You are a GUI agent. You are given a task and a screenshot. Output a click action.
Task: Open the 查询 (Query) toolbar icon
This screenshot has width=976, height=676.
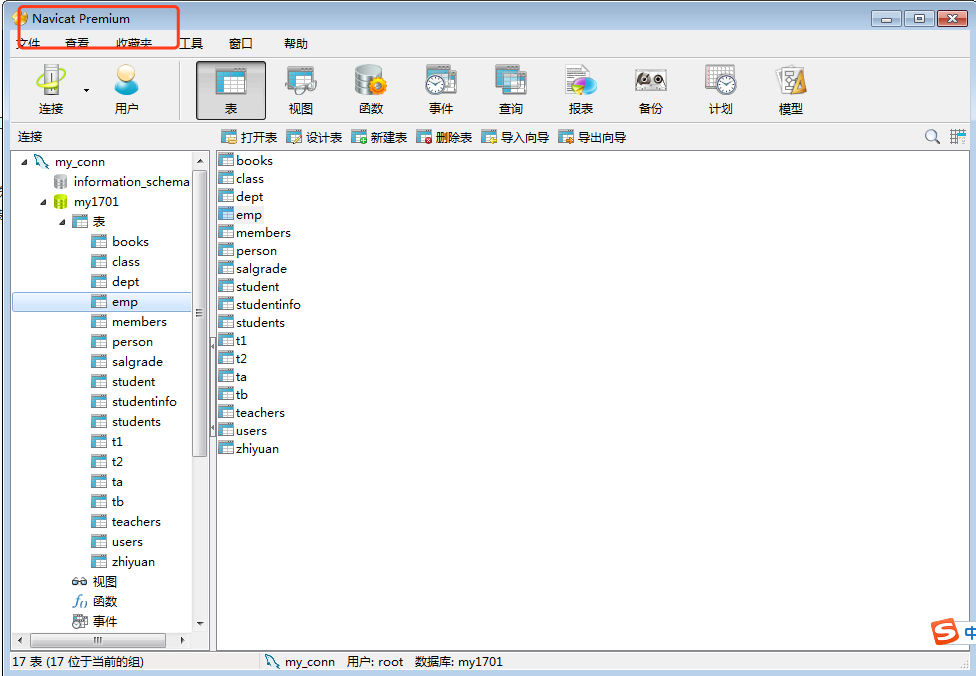click(511, 90)
